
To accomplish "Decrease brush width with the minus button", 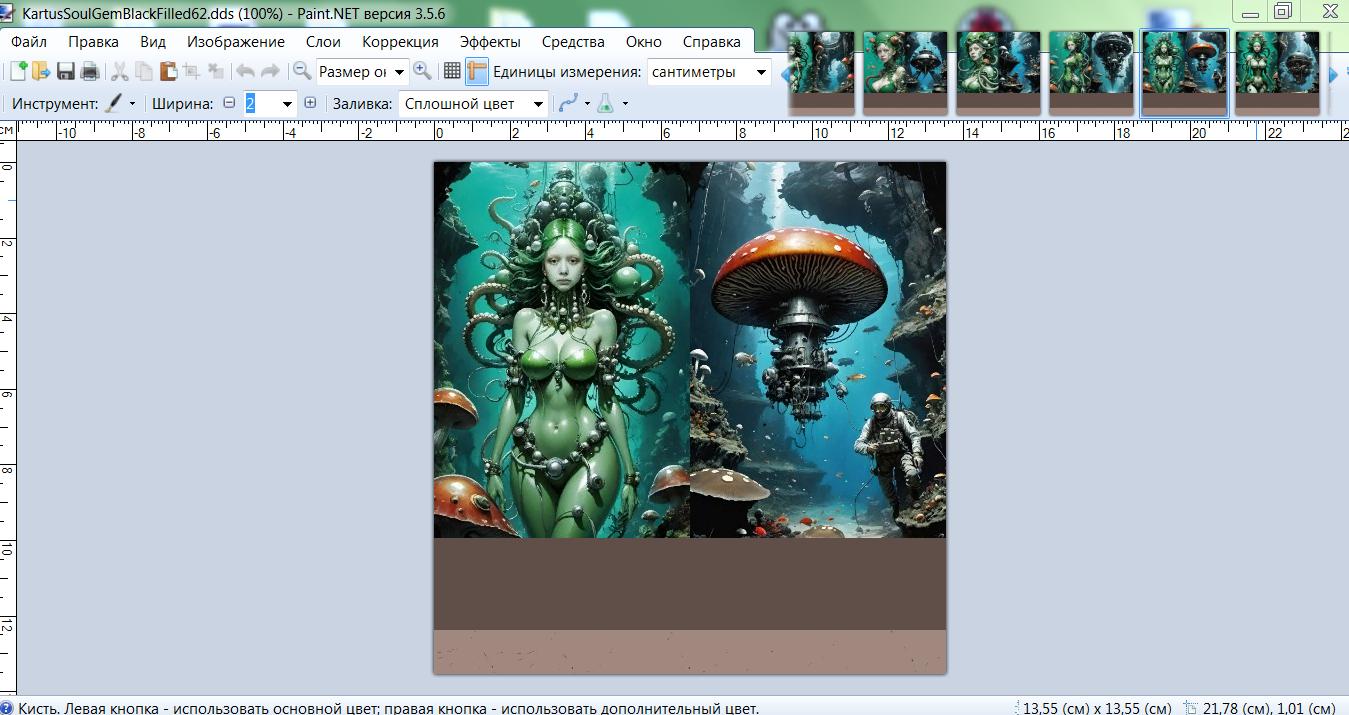I will (229, 103).
